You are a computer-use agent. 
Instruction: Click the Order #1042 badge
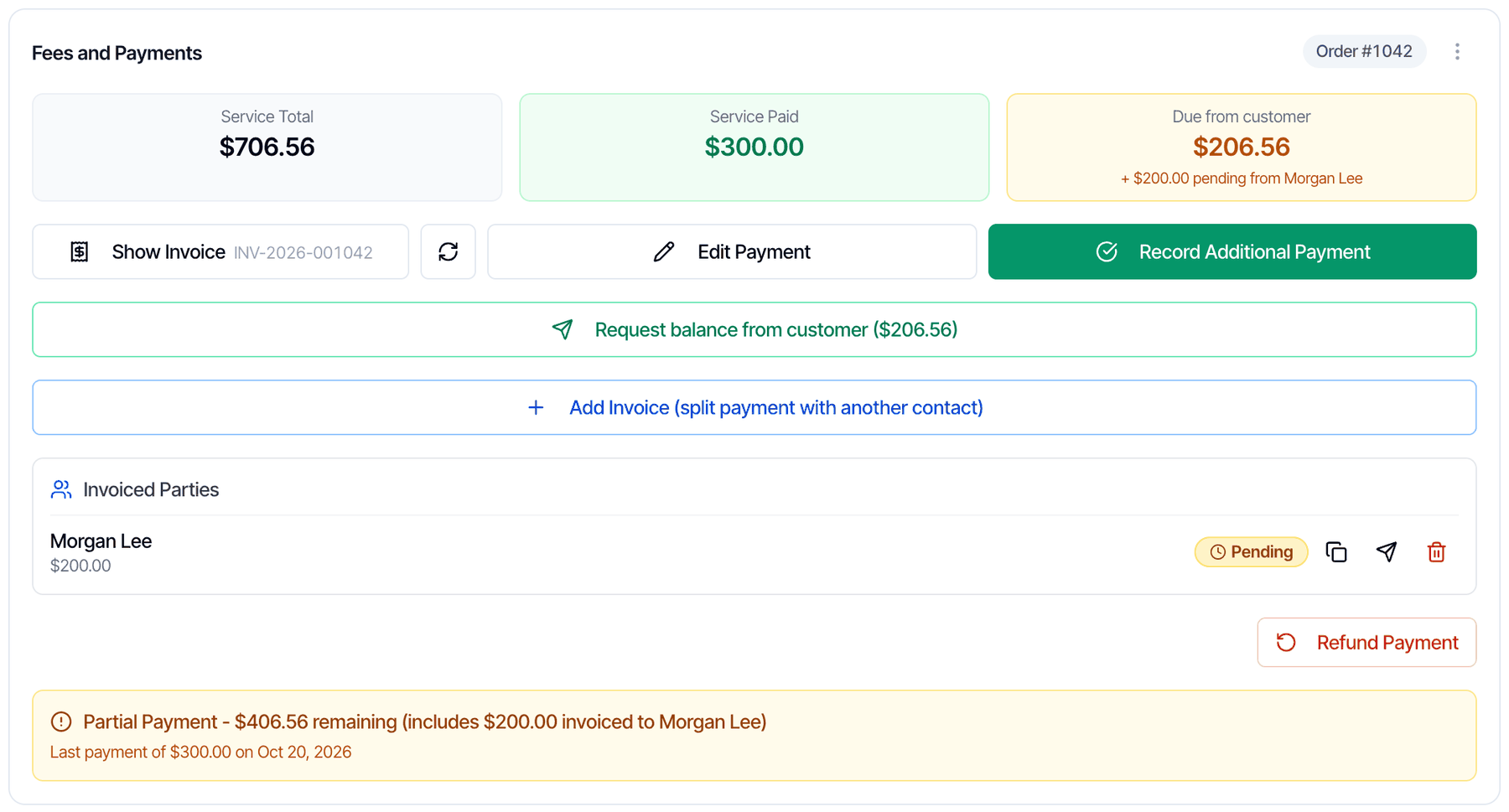(1364, 52)
